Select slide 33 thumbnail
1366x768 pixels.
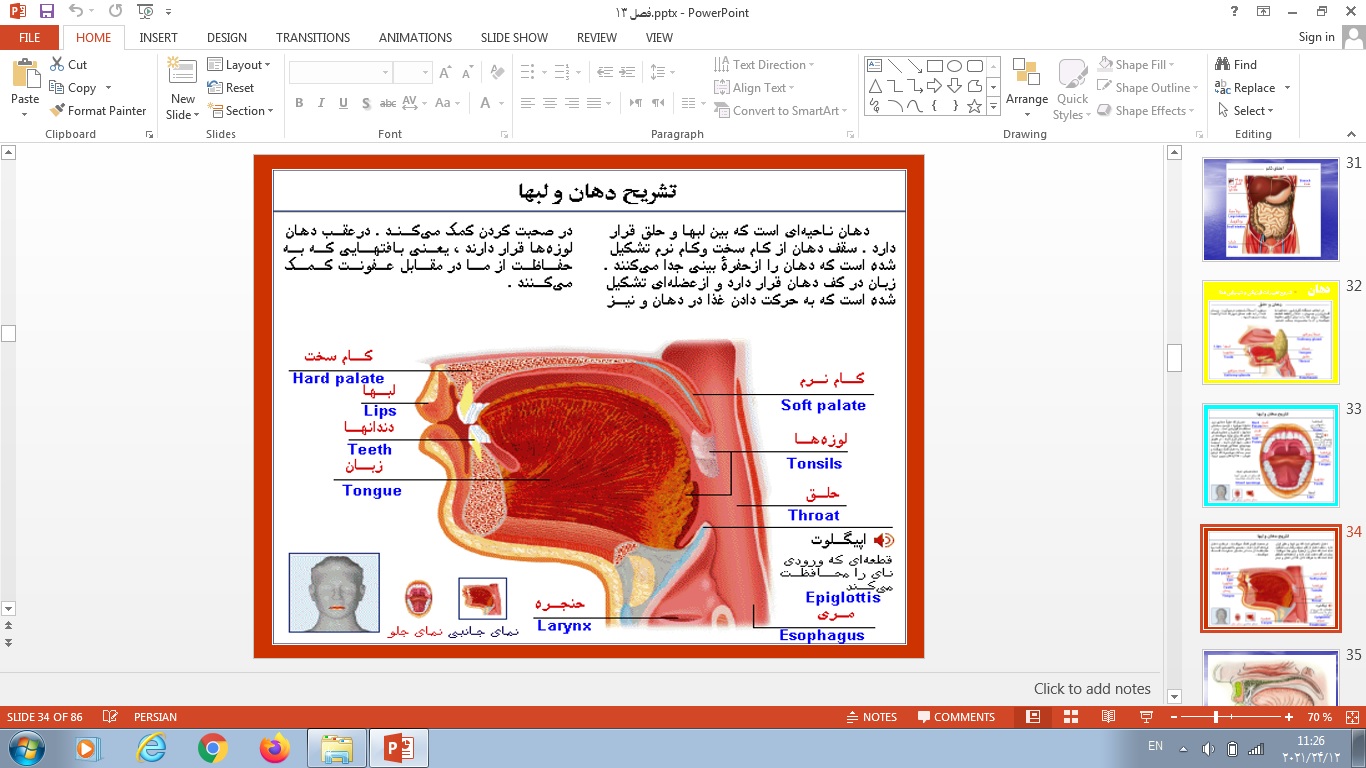pos(1270,455)
